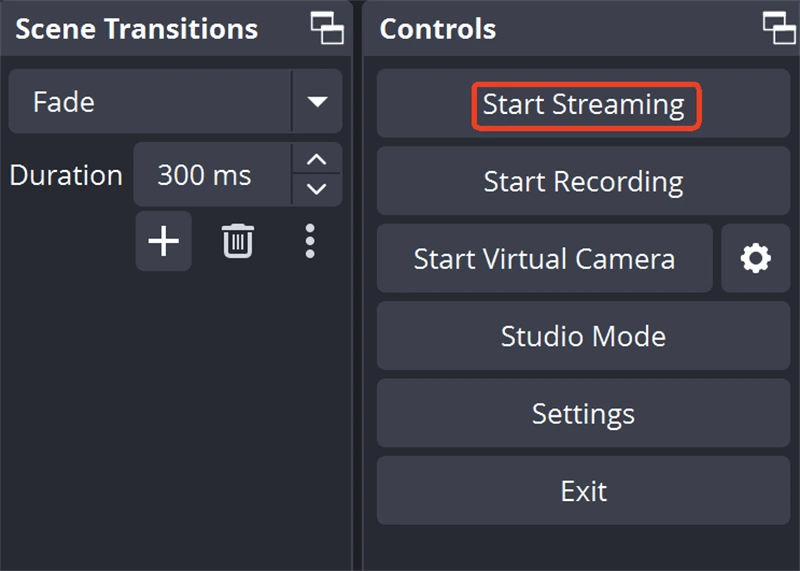The height and width of the screenshot is (571, 800).
Task: Click the Scene Transitions panel title
Action: click(137, 29)
